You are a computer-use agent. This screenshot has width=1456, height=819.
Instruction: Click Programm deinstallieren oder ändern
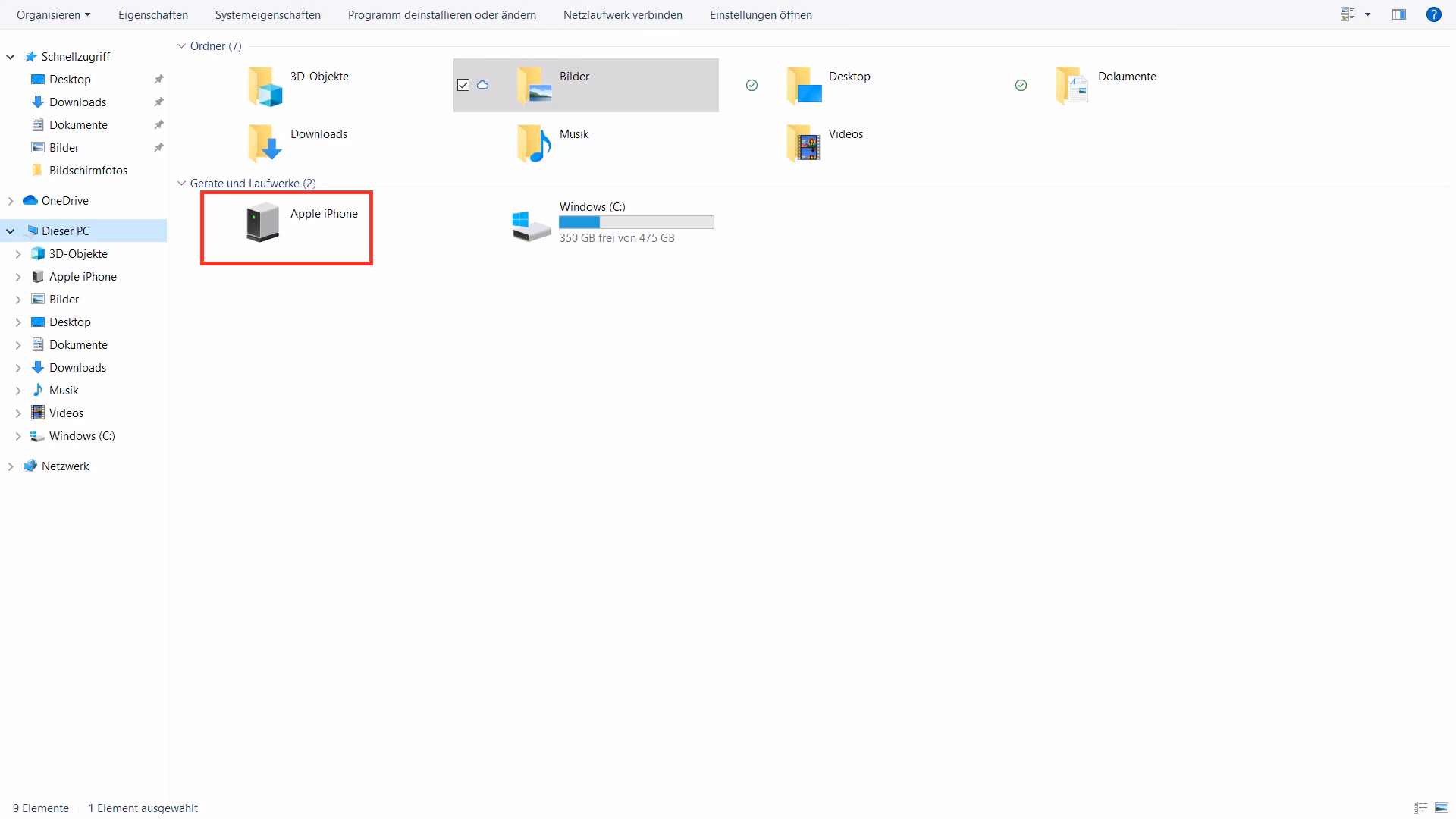coord(441,14)
